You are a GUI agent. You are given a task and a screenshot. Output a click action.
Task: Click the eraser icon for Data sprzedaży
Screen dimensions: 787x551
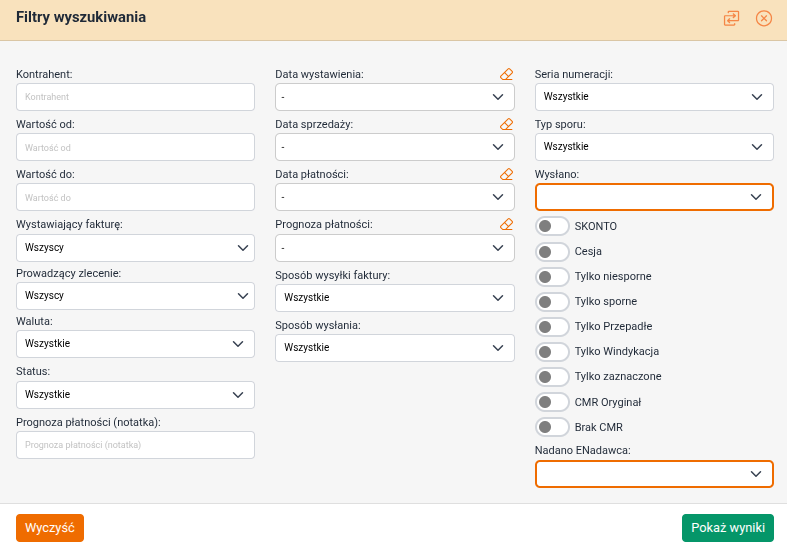coord(506,124)
